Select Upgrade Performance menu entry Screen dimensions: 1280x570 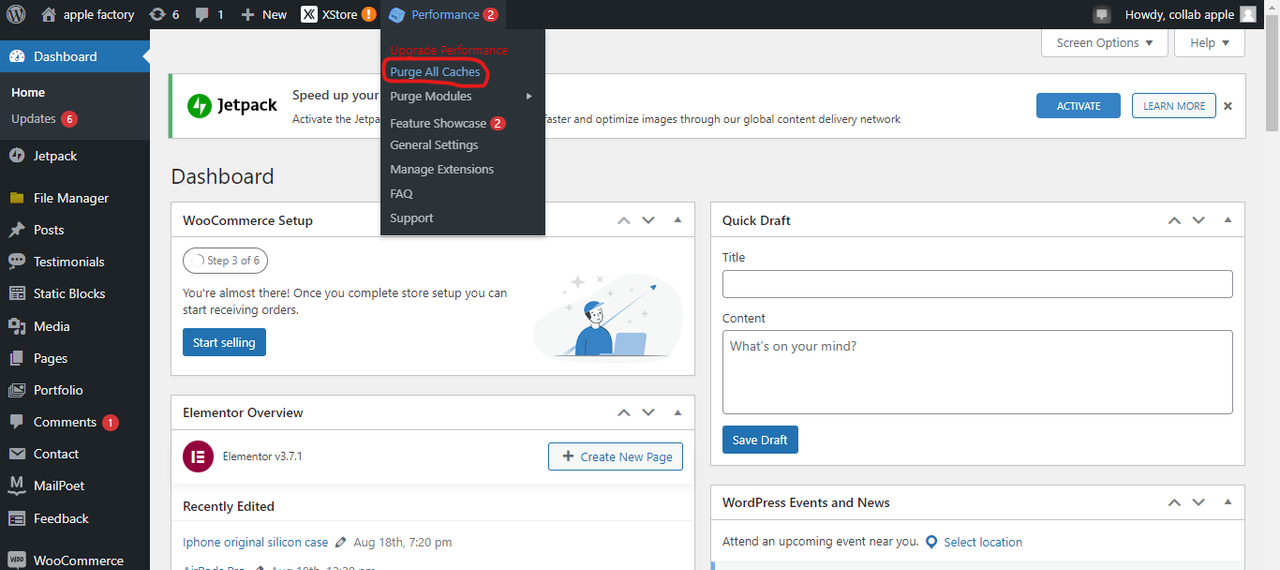coord(449,50)
